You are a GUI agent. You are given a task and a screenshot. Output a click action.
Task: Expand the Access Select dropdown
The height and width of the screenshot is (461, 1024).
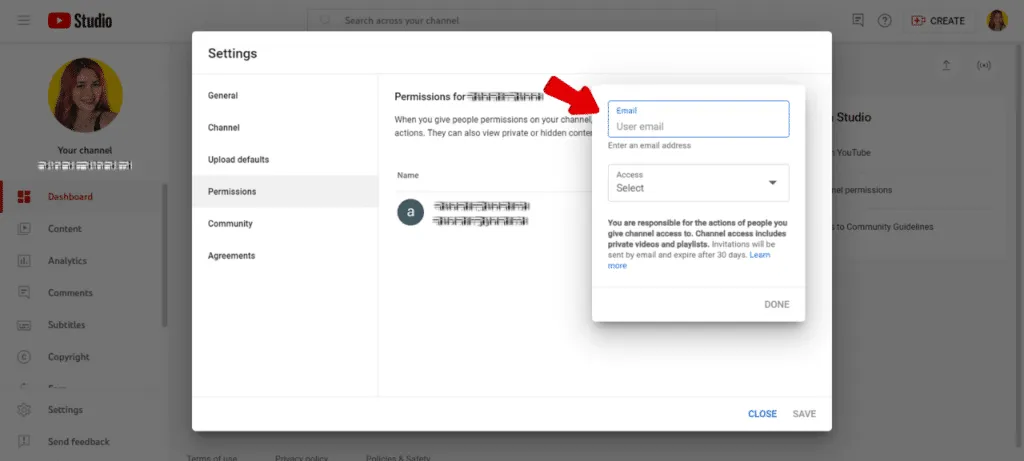coord(698,183)
